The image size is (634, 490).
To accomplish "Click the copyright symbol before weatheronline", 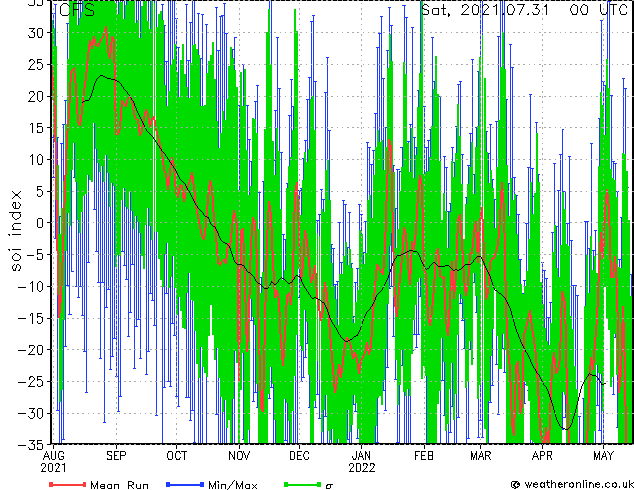I will point(515,485).
